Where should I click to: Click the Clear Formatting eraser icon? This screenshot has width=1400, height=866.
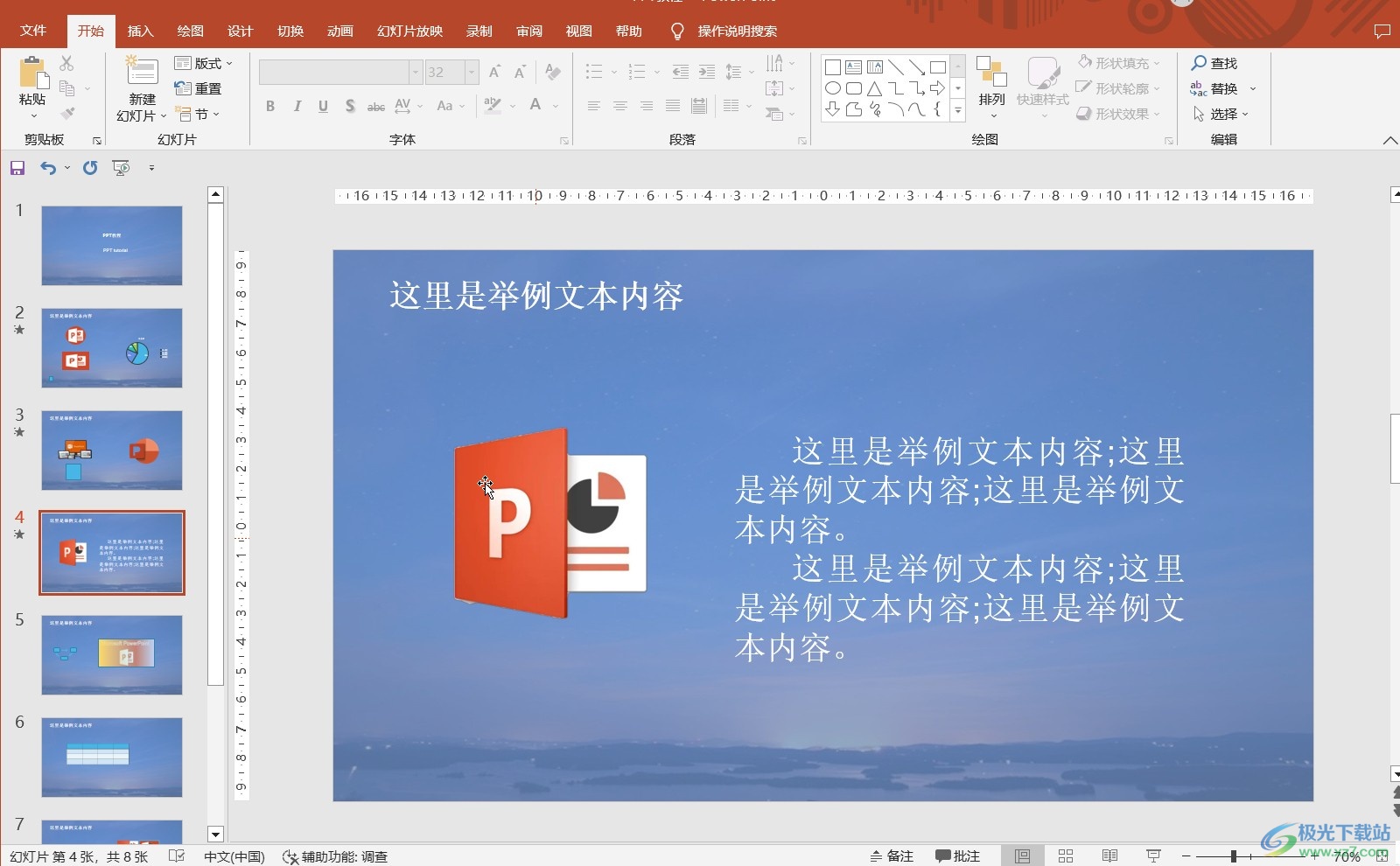[x=552, y=72]
